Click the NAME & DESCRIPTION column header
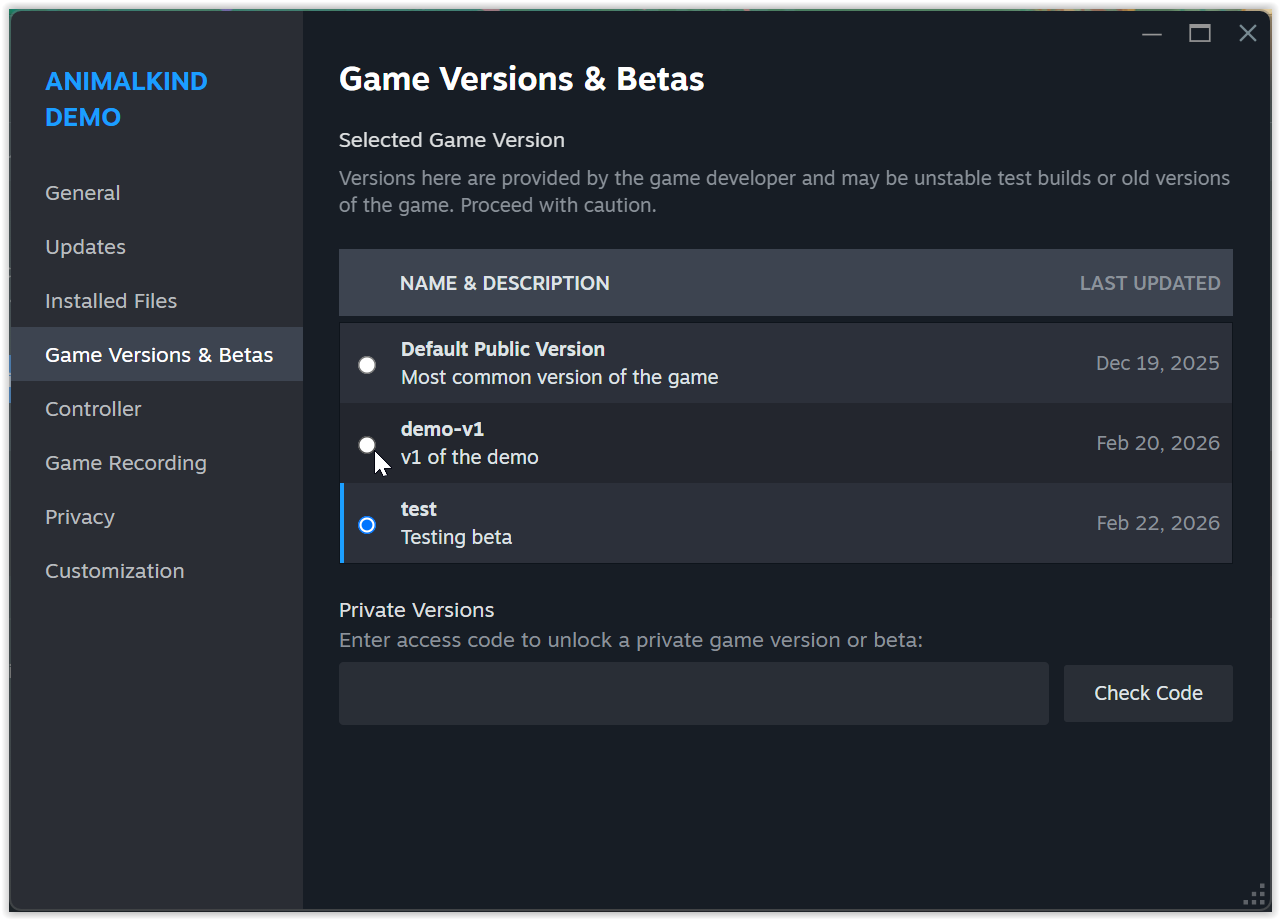This screenshot has width=1280, height=920. (505, 283)
